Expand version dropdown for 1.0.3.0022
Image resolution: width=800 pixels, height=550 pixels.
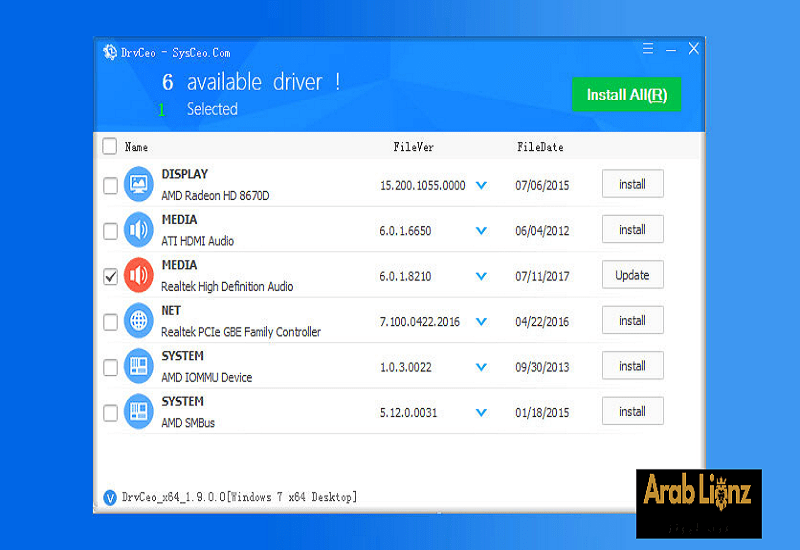point(481,367)
